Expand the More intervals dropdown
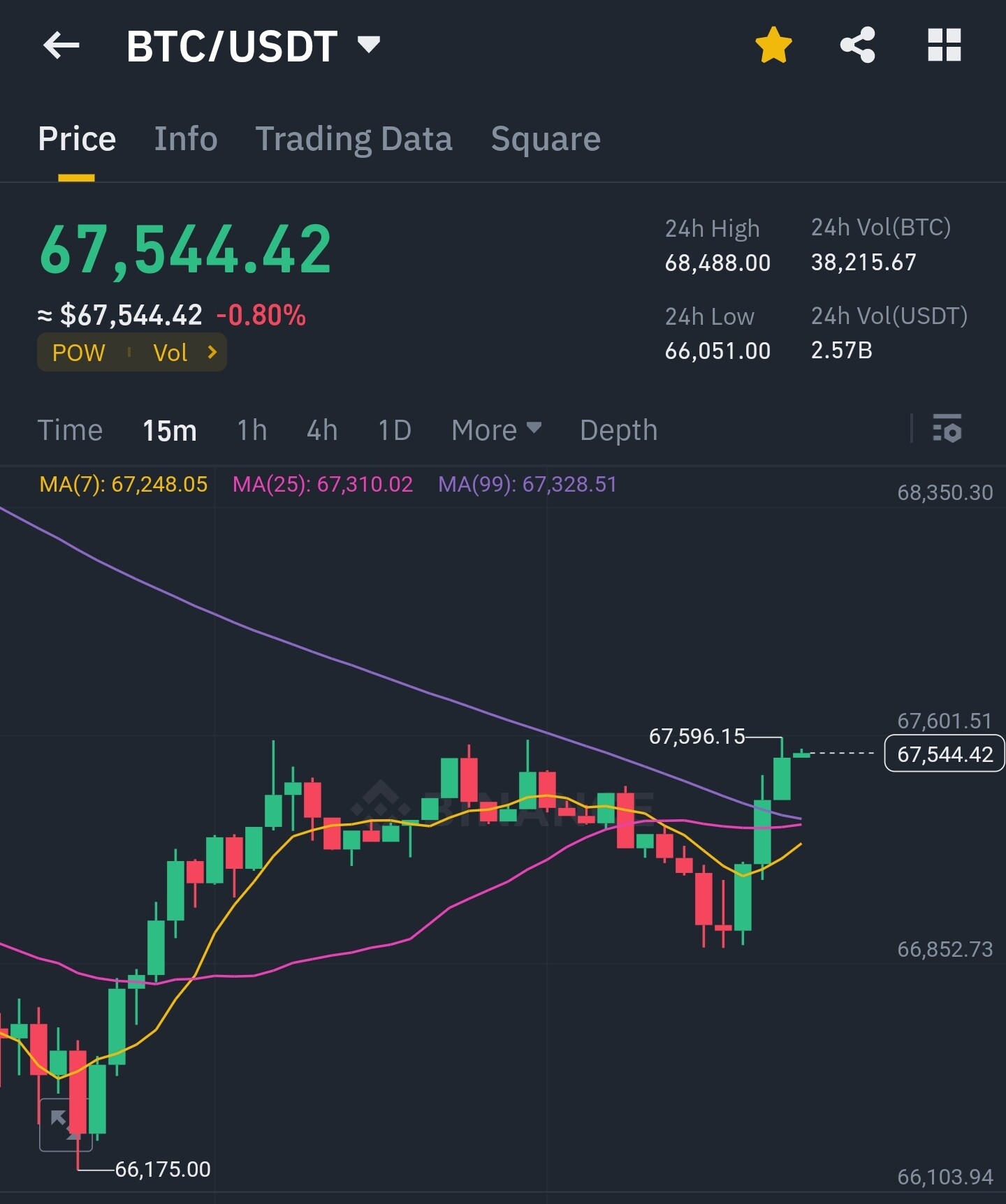 coord(497,430)
